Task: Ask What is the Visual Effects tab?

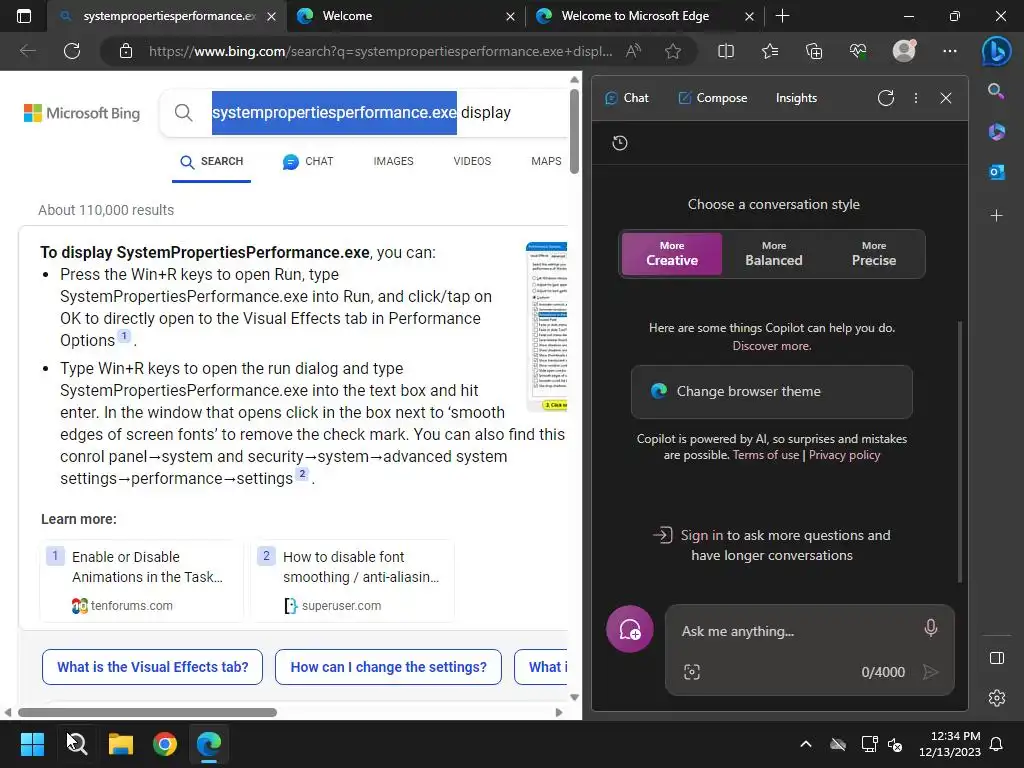Action: (x=152, y=667)
